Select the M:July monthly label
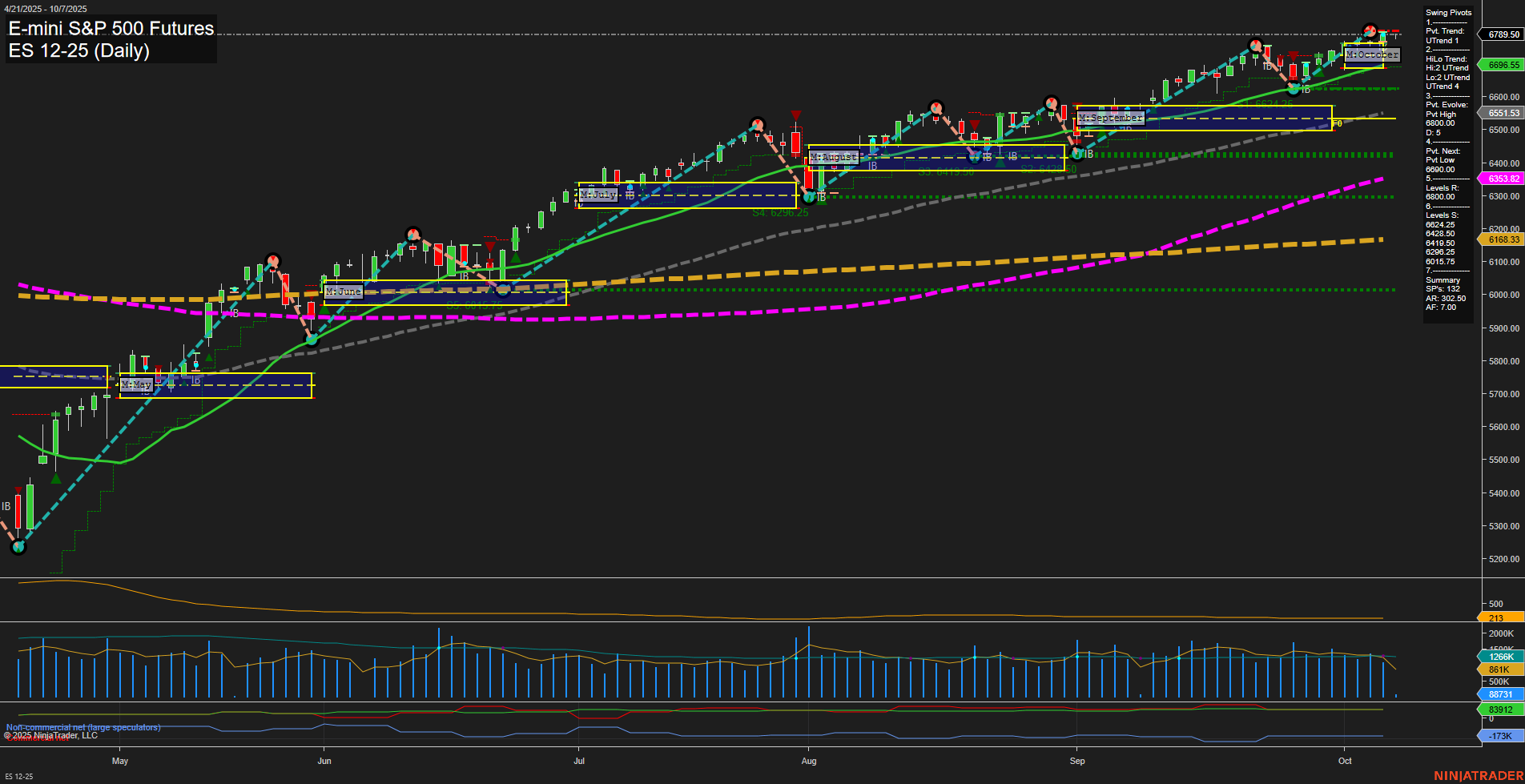The width and height of the screenshot is (1525, 784). [x=597, y=195]
